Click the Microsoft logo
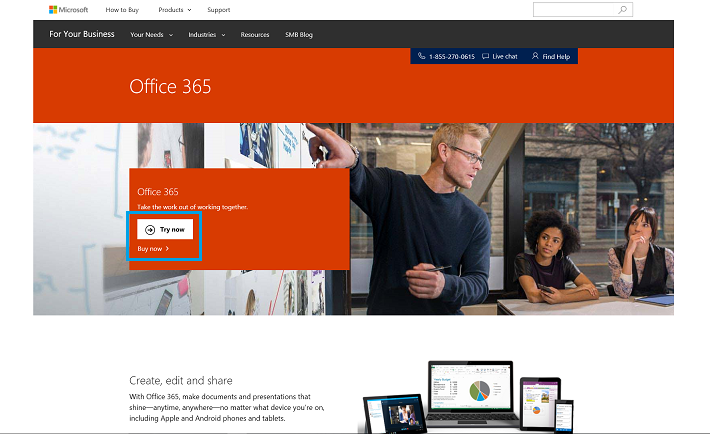The height and width of the screenshot is (434, 710). tap(68, 9)
